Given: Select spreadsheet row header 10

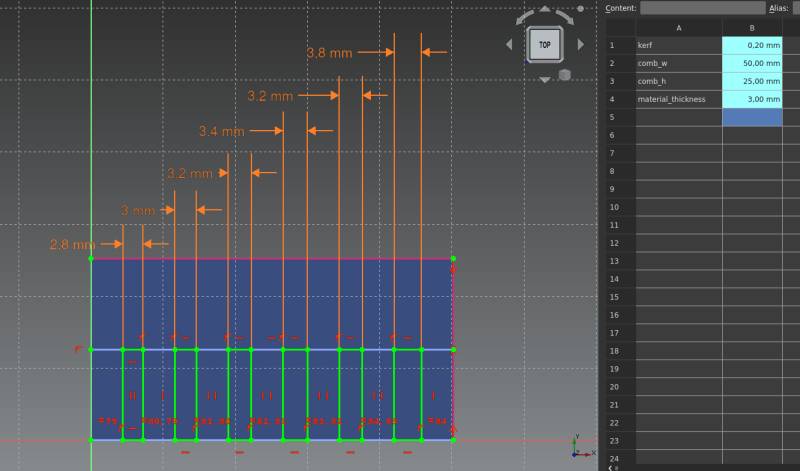Looking at the screenshot, I should coord(620,207).
